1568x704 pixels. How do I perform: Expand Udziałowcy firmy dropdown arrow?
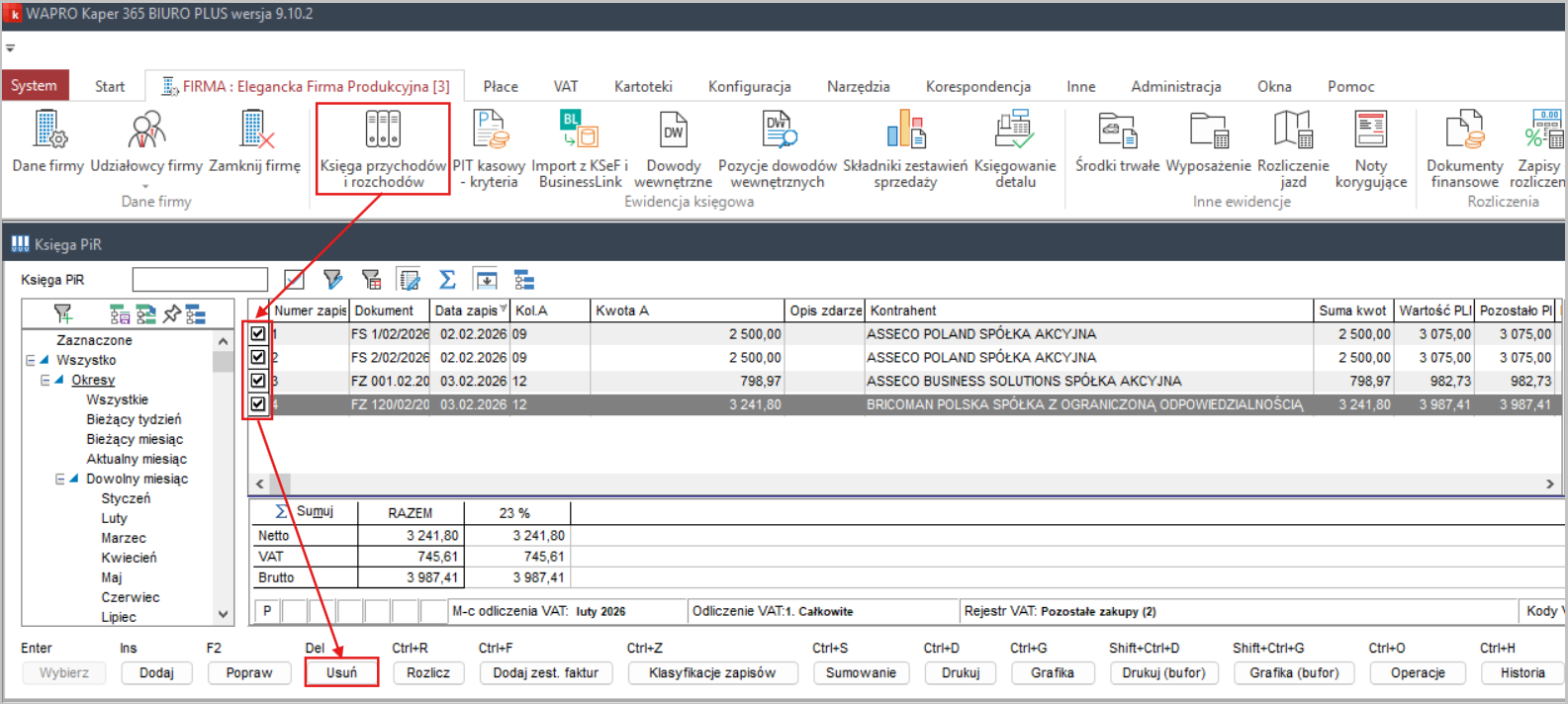(145, 186)
